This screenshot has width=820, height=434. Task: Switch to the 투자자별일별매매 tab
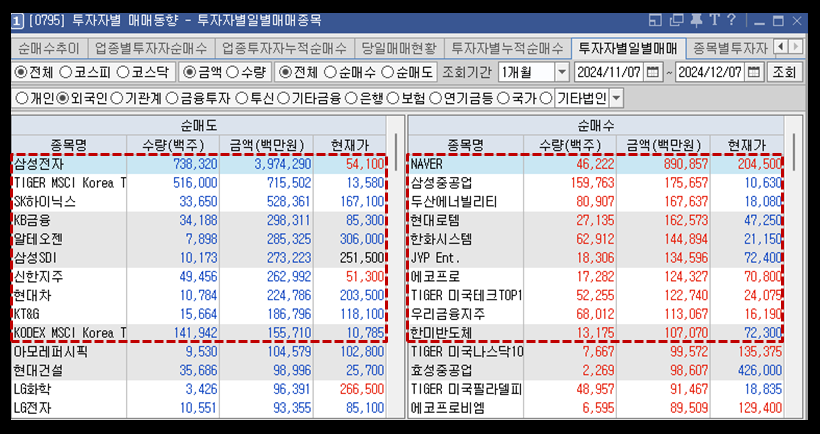pyautogui.click(x=628, y=49)
